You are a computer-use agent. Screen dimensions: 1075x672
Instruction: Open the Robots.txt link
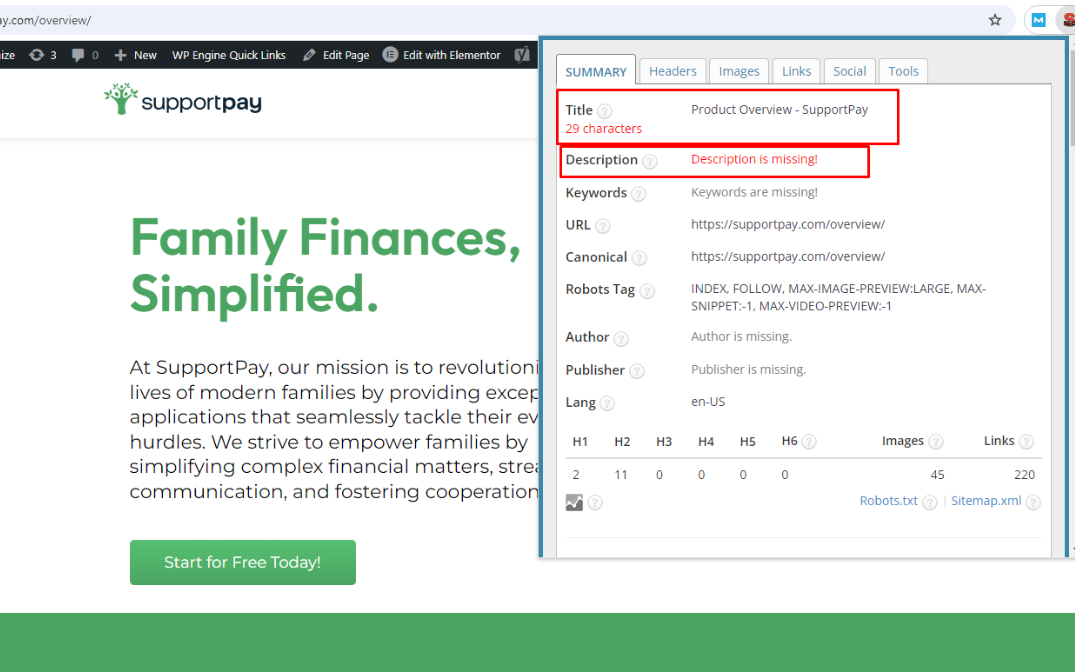pos(888,501)
